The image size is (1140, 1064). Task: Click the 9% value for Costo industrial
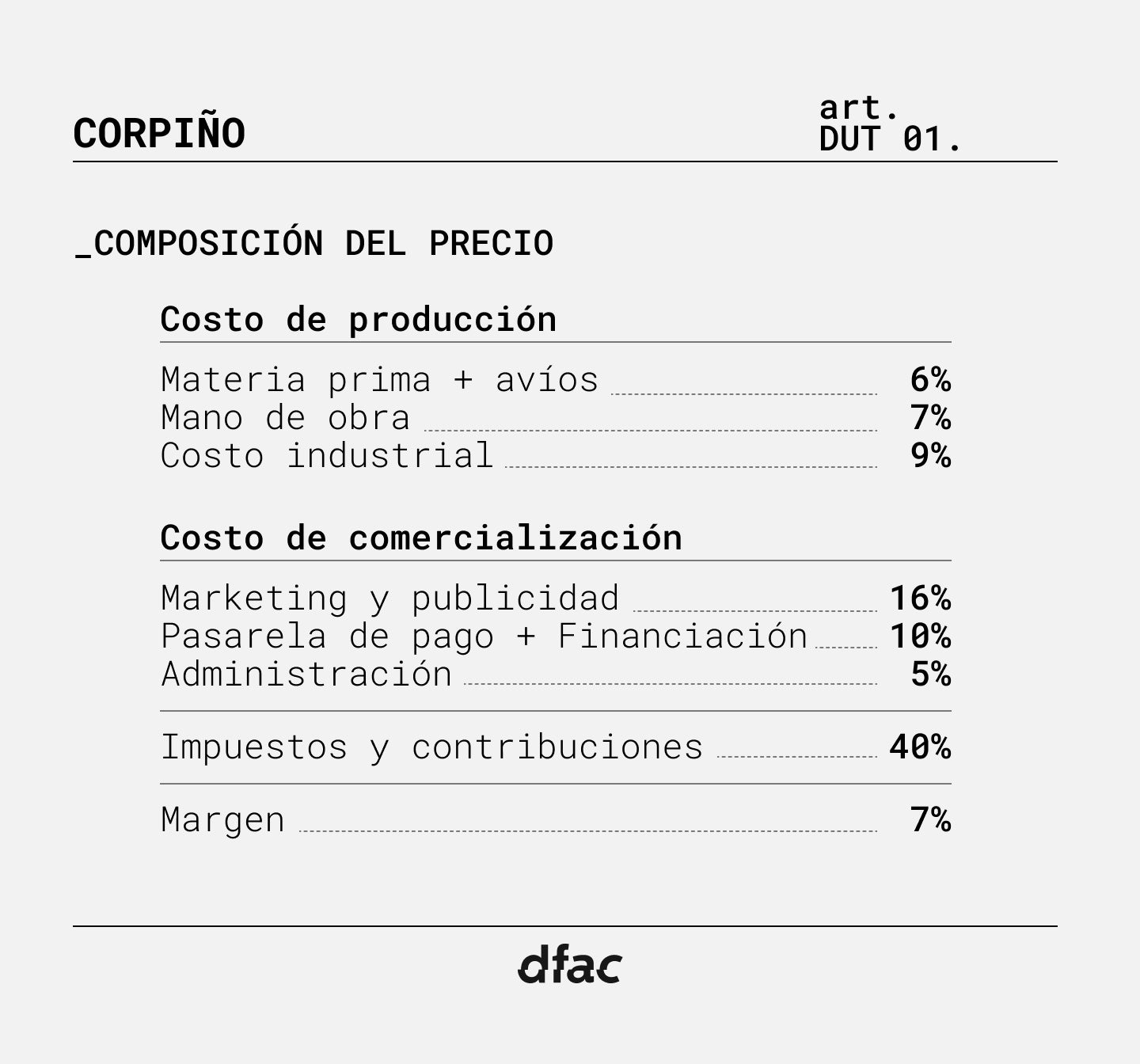click(x=930, y=456)
